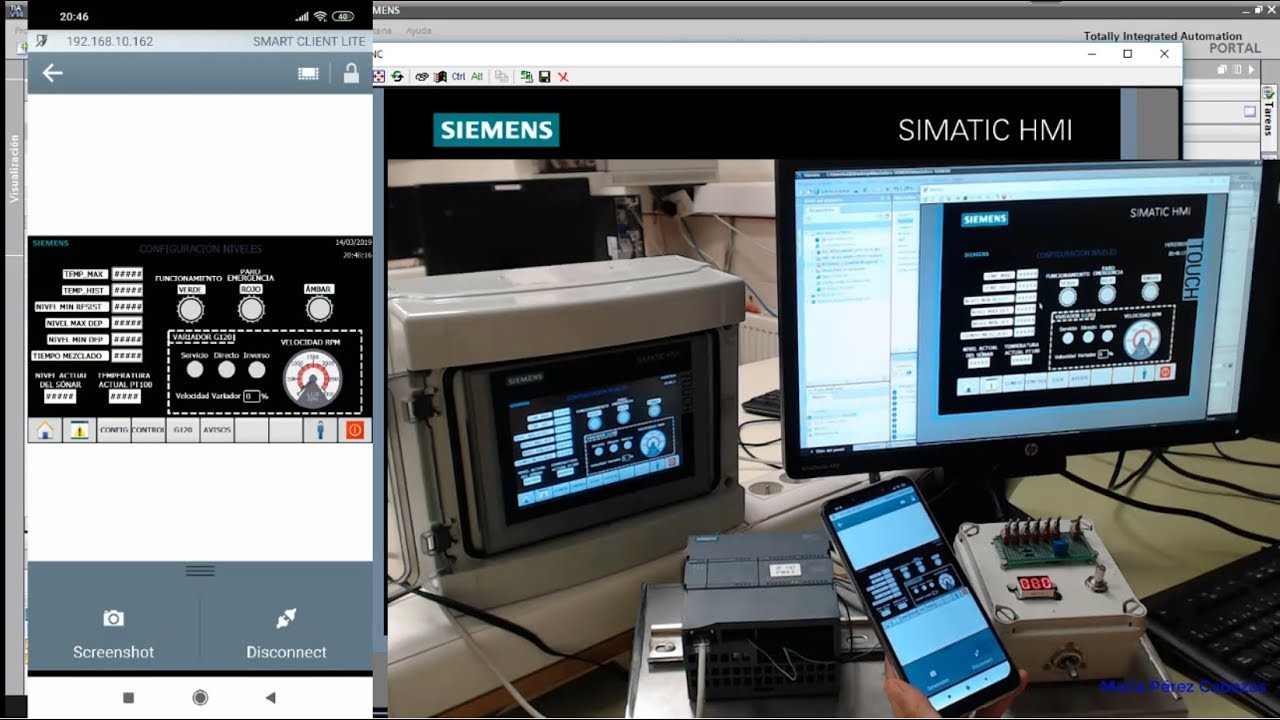The width and height of the screenshot is (1280, 720).
Task: Tap the Wi-Fi icon in status bar
Action: [320, 17]
